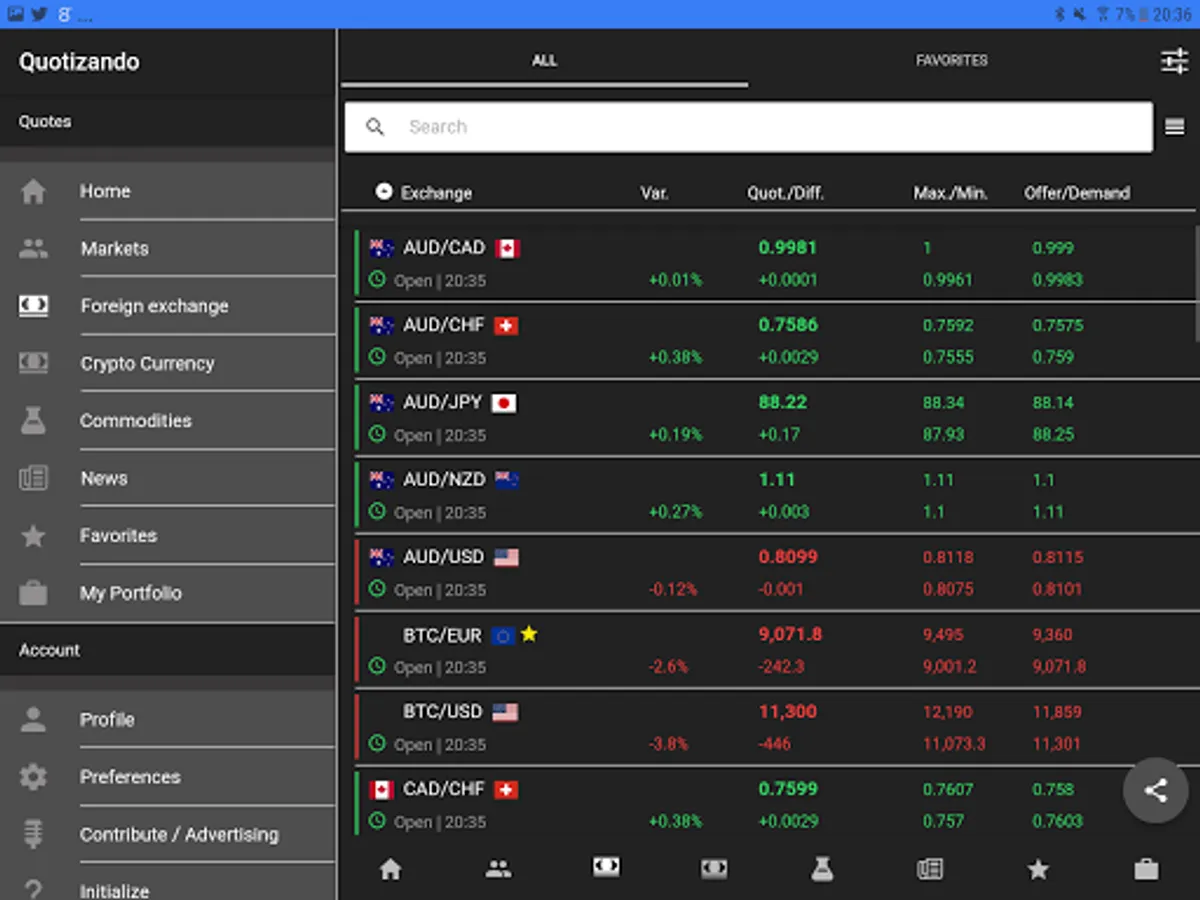The image size is (1200, 900).
Task: Click the Contribute / Advertising icon
Action: pos(33,834)
